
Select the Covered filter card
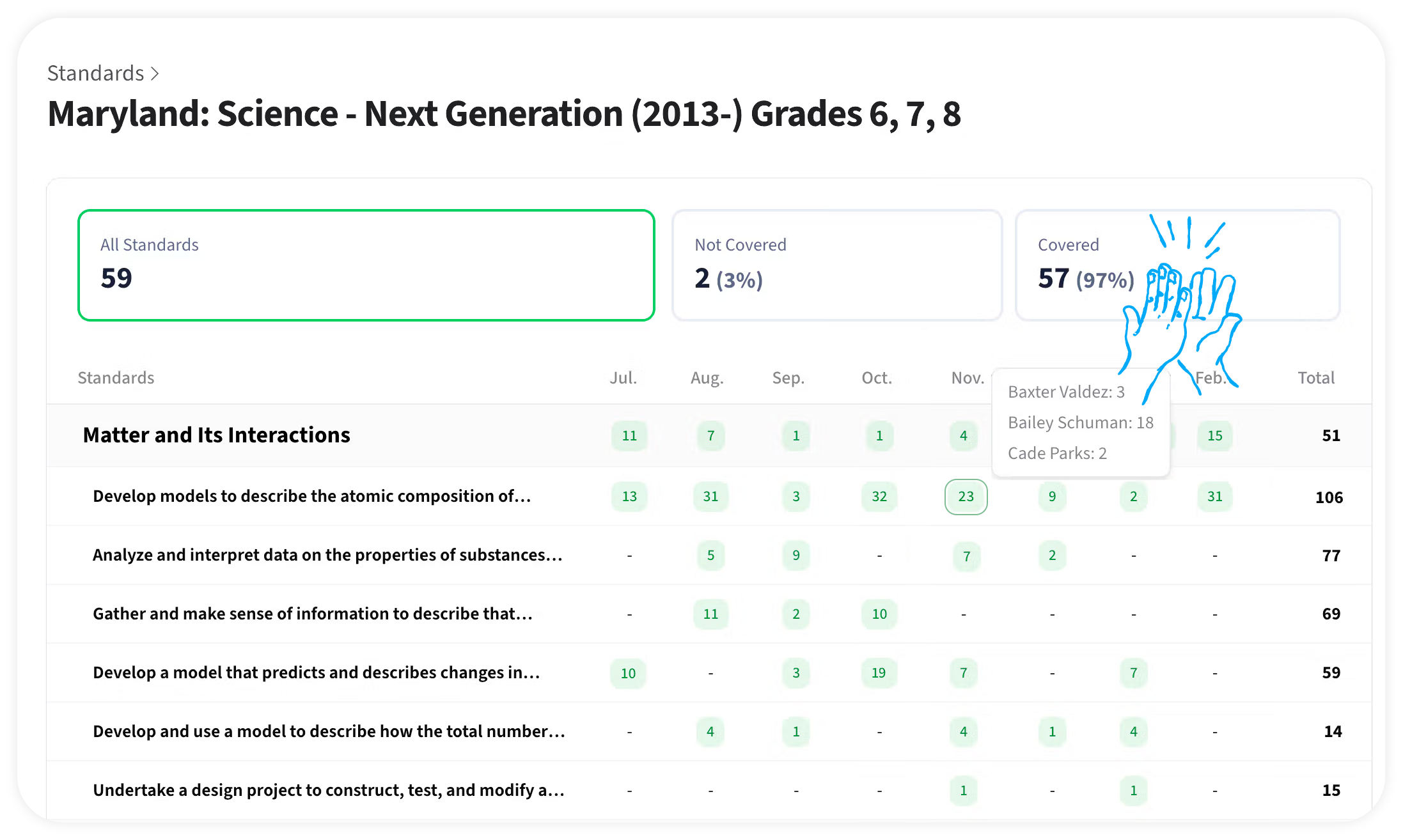[x=1081, y=265]
